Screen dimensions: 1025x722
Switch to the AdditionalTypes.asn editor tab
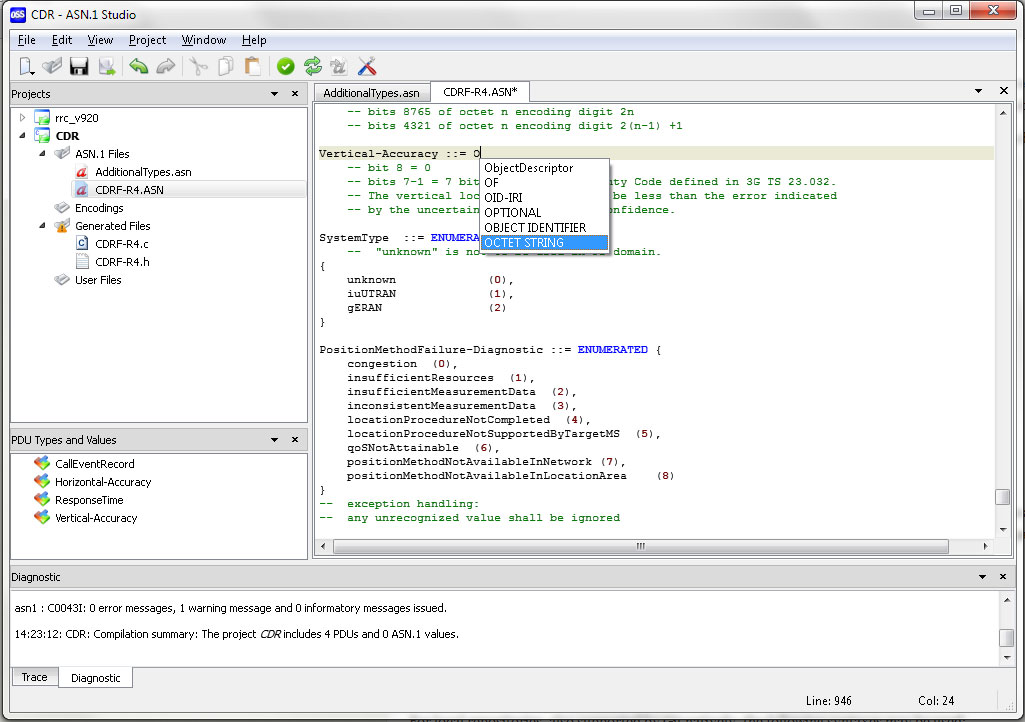[x=371, y=93]
